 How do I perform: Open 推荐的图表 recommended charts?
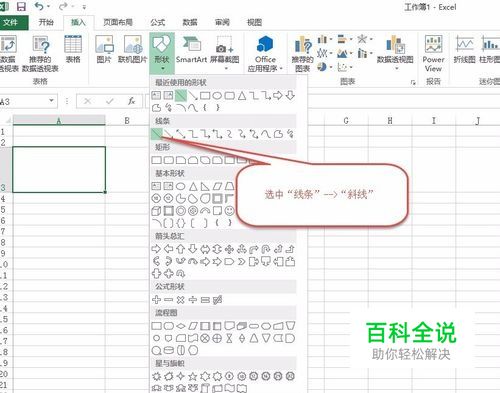(x=302, y=53)
